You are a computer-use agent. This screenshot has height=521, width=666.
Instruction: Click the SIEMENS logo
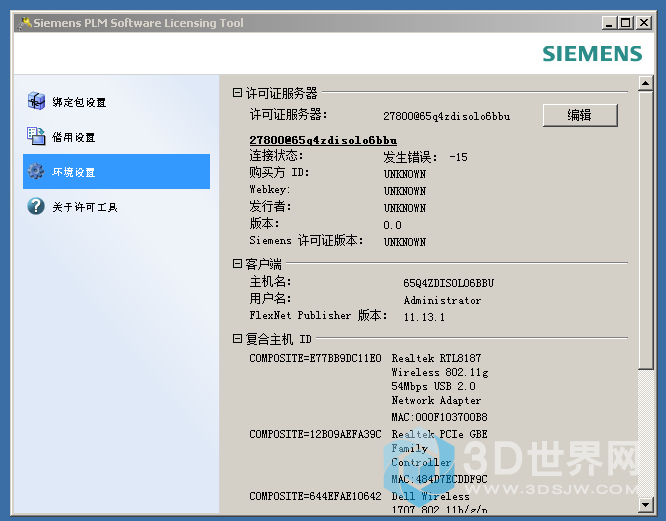click(592, 54)
